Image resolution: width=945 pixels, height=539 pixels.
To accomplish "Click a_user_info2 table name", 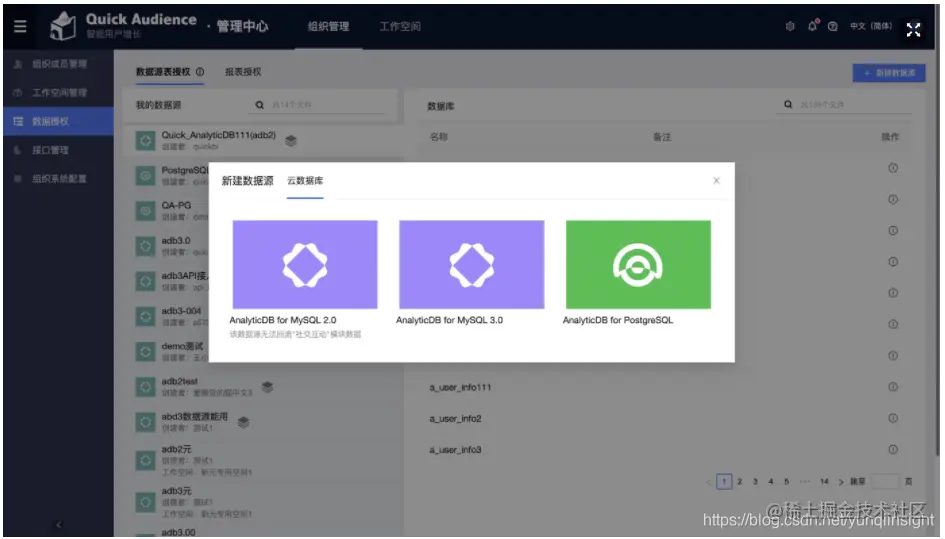I will click(x=455, y=418).
